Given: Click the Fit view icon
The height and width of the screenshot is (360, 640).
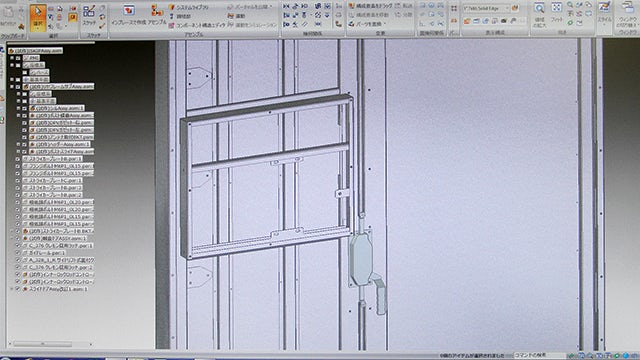Looking at the screenshot, I should point(557,12).
